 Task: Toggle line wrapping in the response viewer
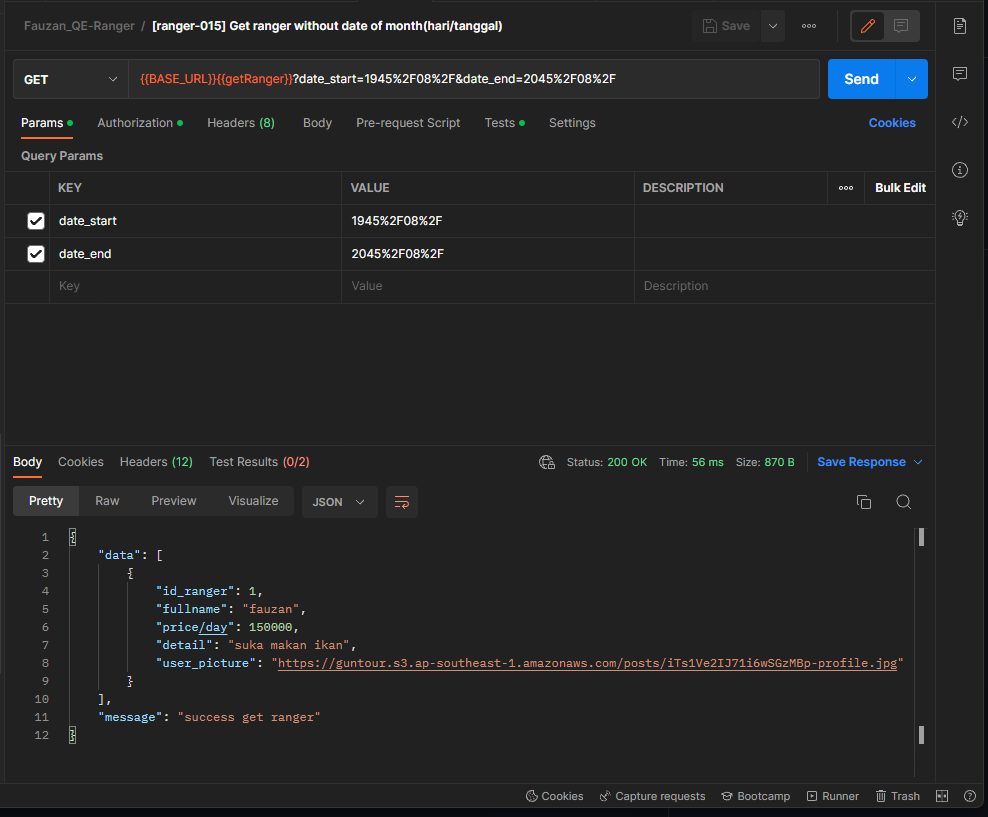coord(402,503)
